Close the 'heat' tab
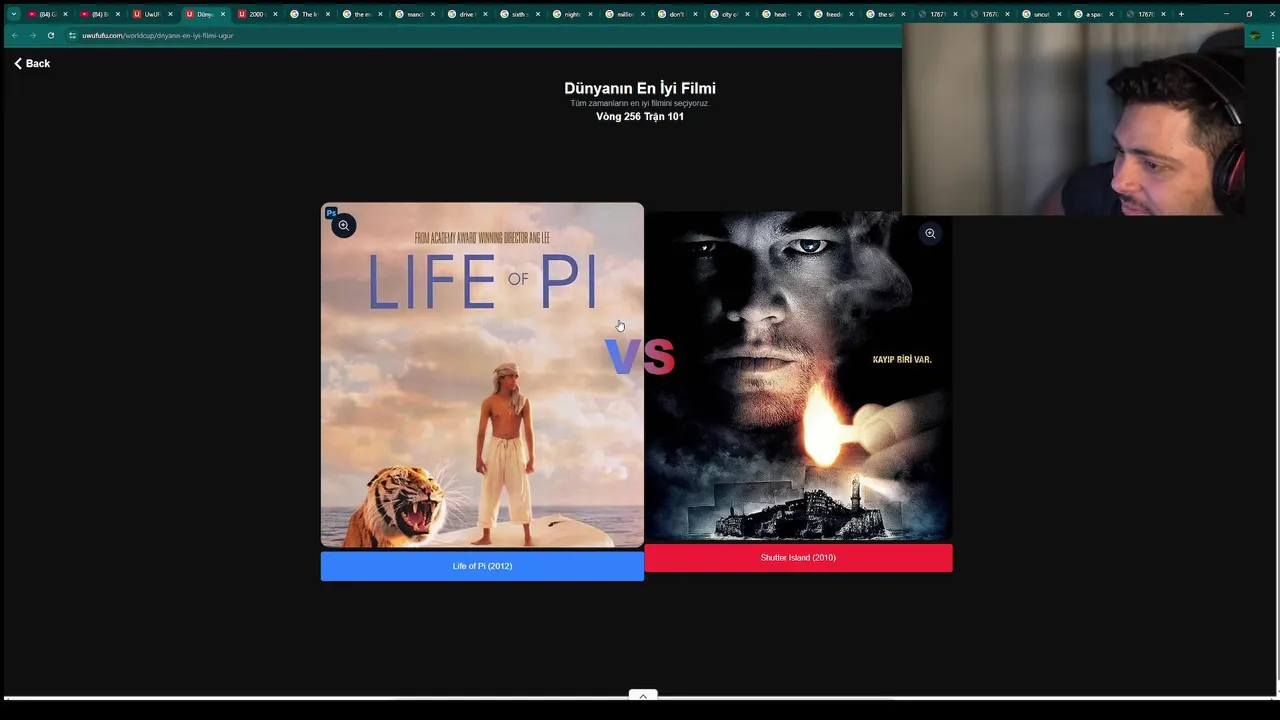1280x720 pixels. click(799, 14)
